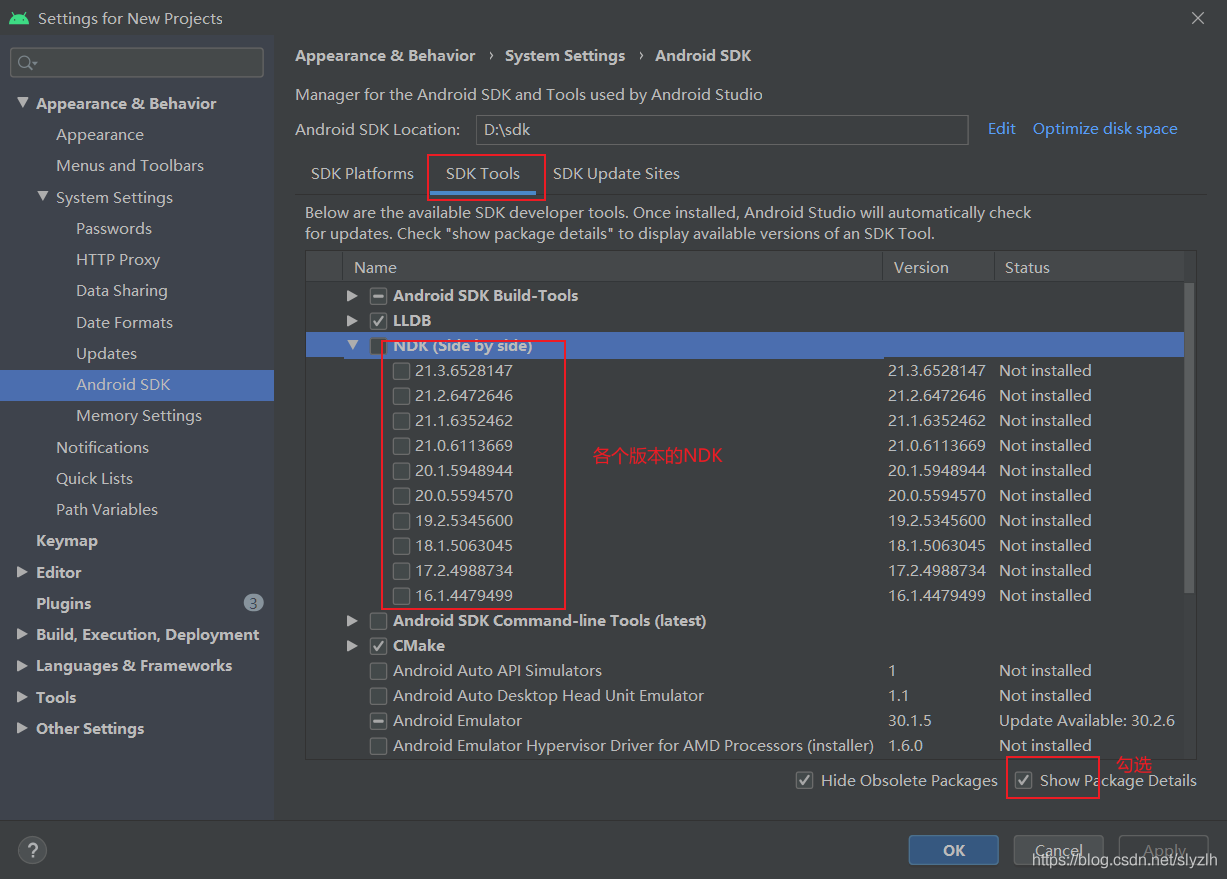
Task: Open Date Formats settings
Action: (x=124, y=323)
